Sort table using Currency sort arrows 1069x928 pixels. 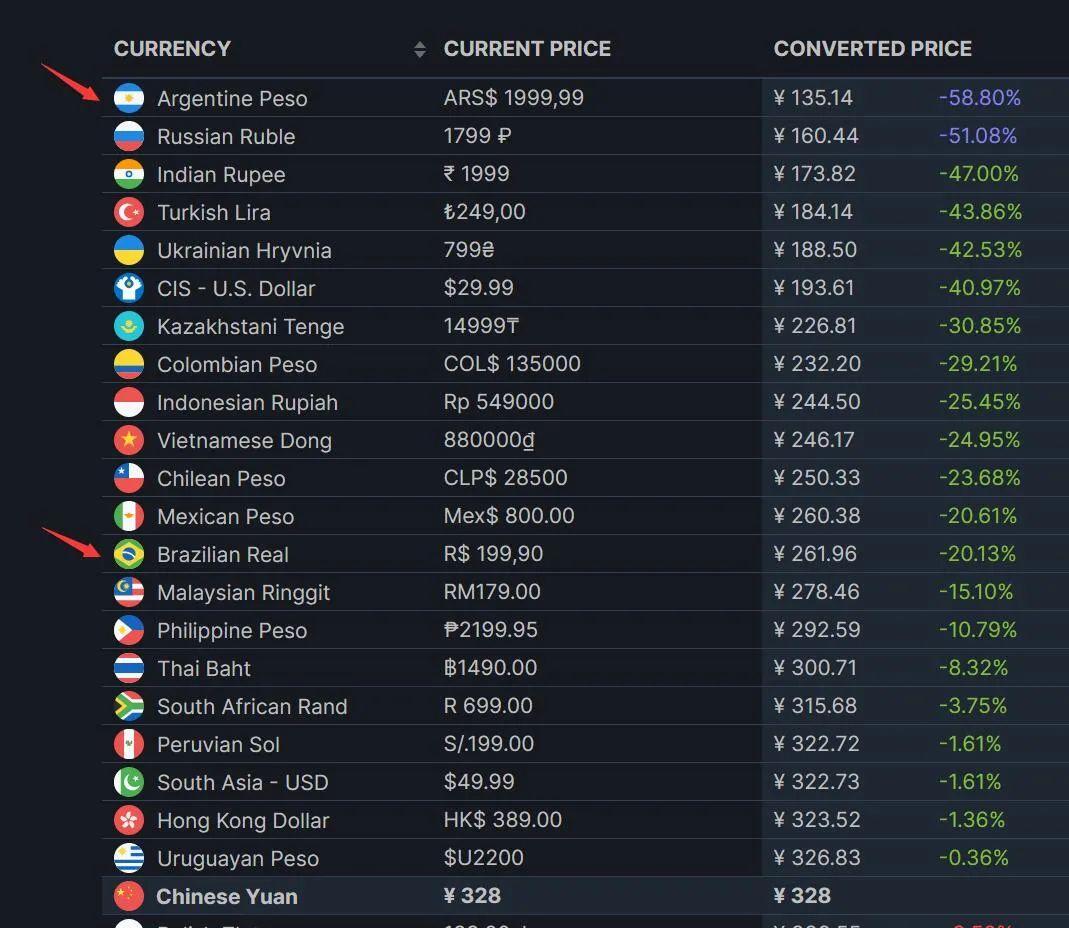click(420, 49)
